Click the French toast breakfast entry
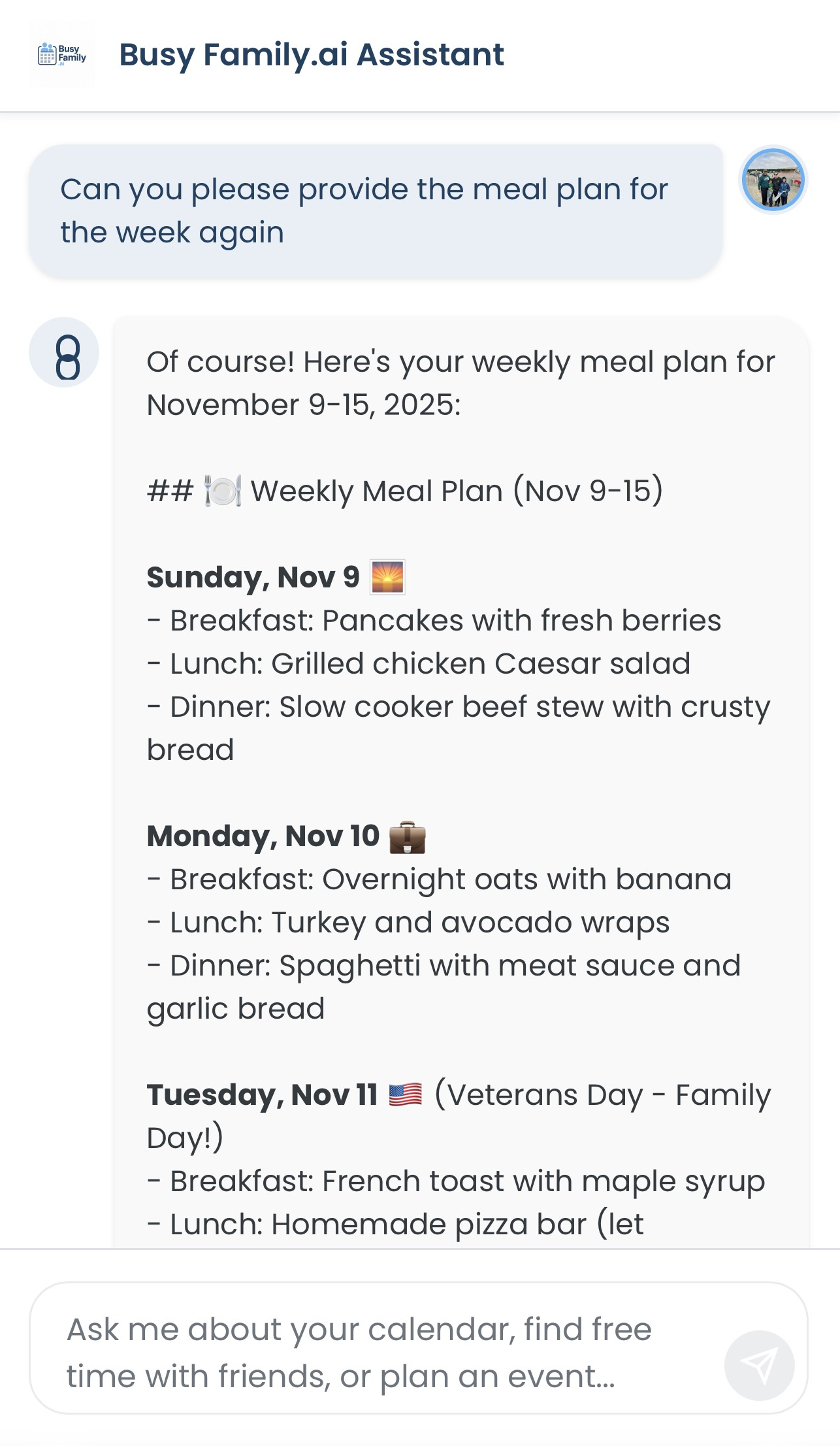 coord(455,1181)
